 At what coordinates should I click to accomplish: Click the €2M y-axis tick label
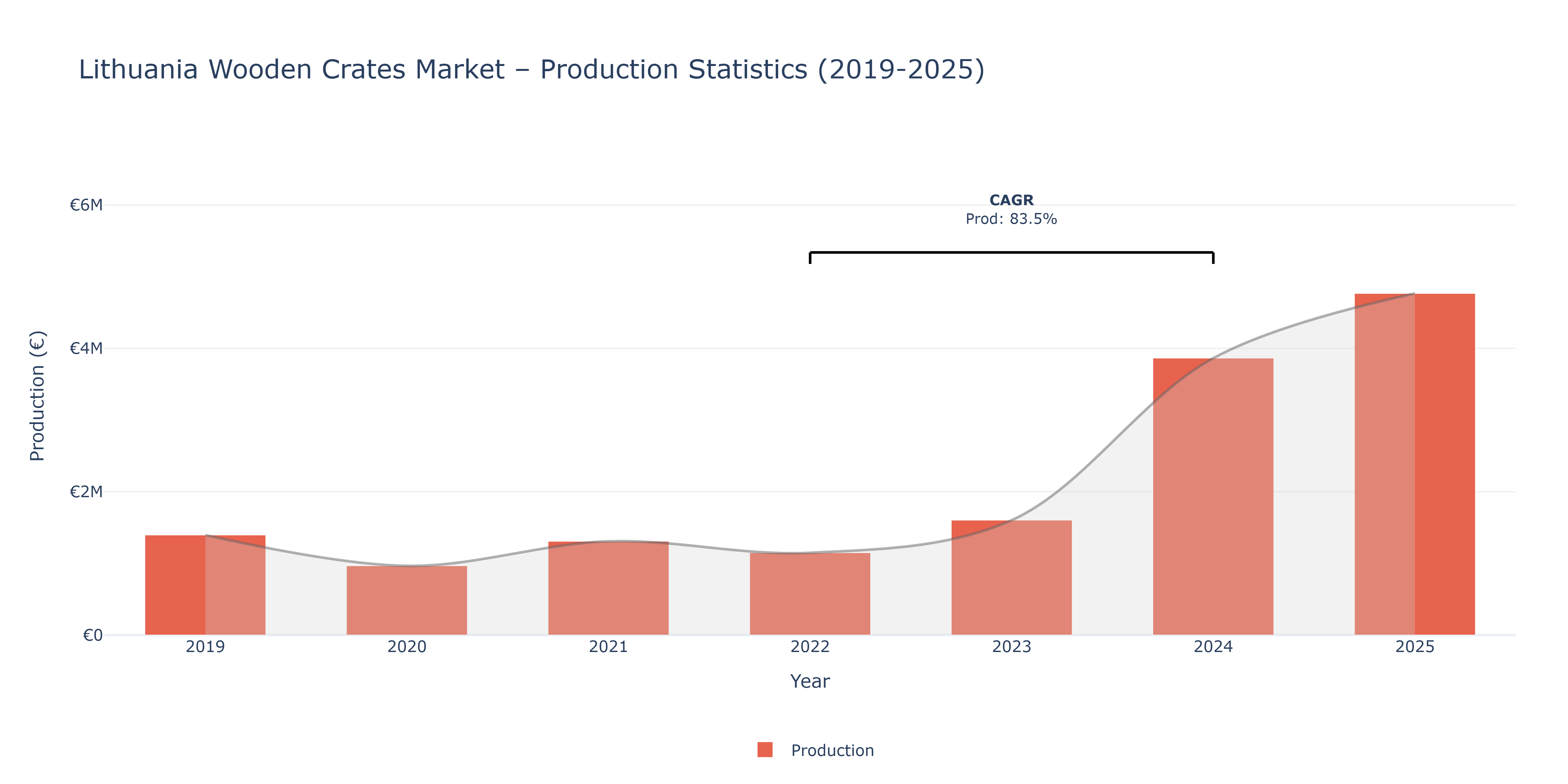[86, 491]
